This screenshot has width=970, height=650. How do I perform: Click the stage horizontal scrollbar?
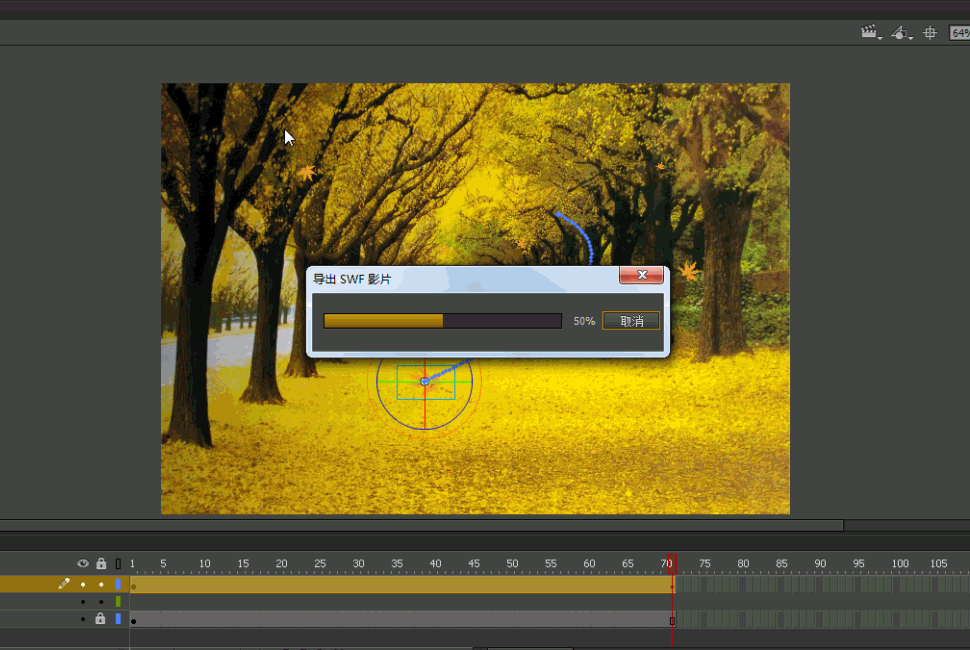(x=421, y=525)
